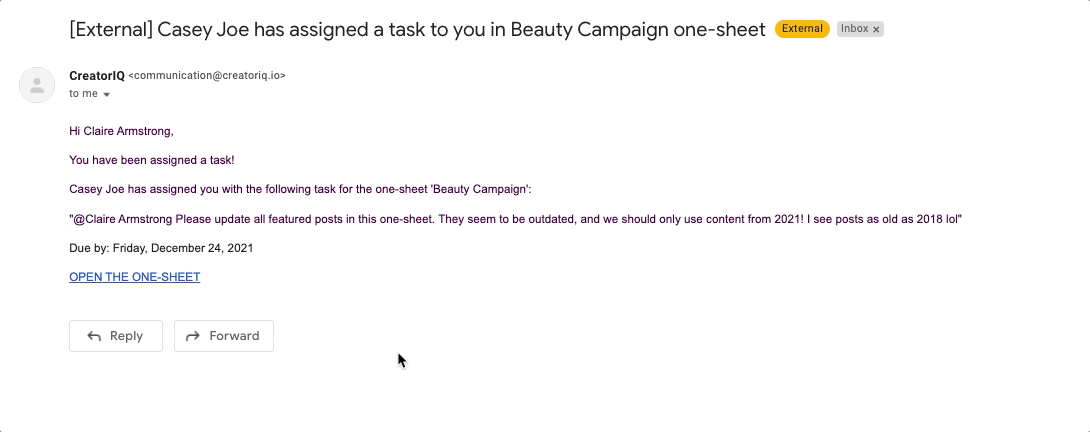Click the curved arrow icon on Forward
The width and height of the screenshot is (1090, 432).
pyautogui.click(x=193, y=336)
